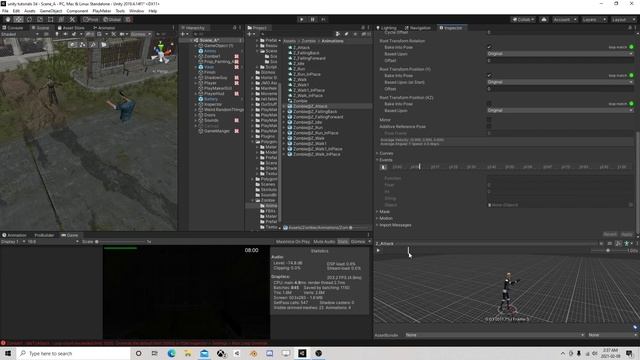Collapse the Scene_A root in Hierarchy
This screenshot has width=640, height=360.
tap(191, 40)
